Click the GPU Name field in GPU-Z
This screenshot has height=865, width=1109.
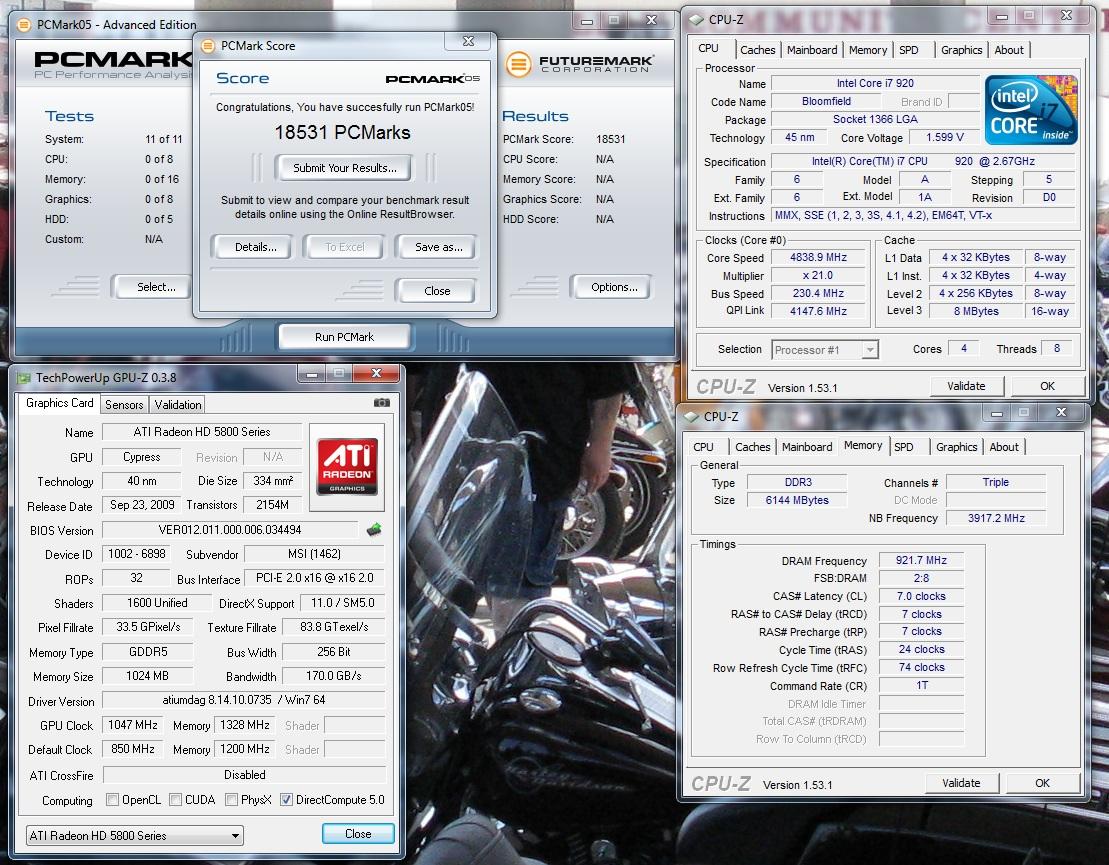point(202,431)
